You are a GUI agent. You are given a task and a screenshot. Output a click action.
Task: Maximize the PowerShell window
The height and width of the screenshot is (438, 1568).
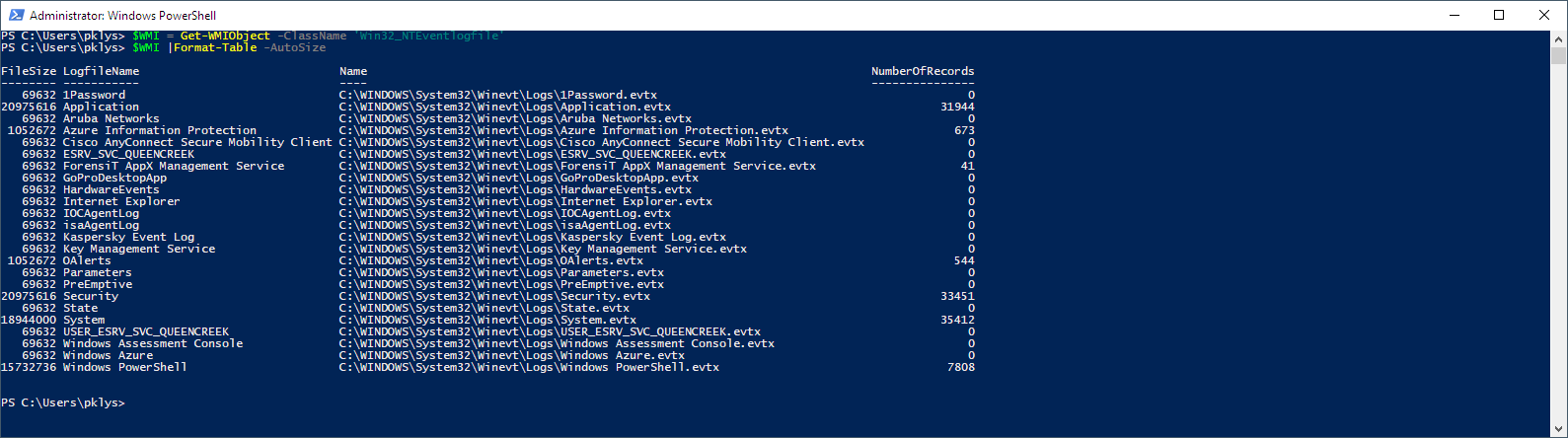coord(1499,15)
